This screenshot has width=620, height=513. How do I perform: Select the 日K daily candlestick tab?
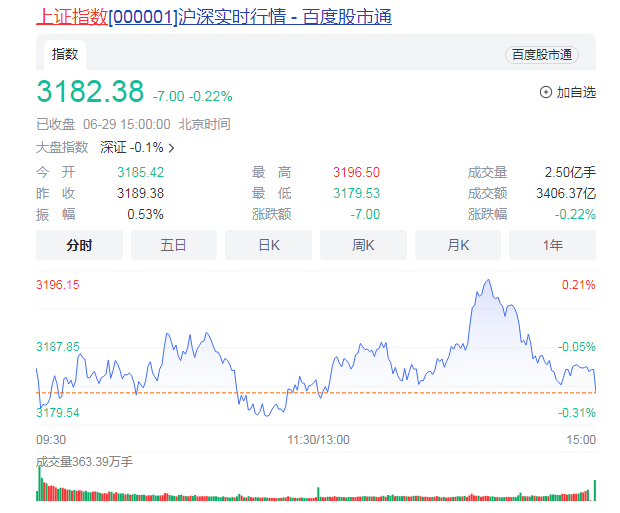(268, 245)
